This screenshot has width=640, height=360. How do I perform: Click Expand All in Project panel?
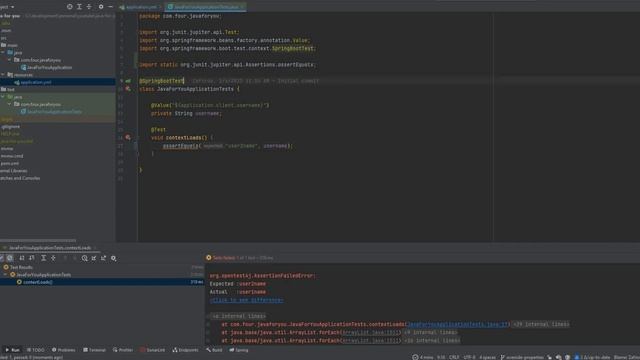(x=79, y=7)
